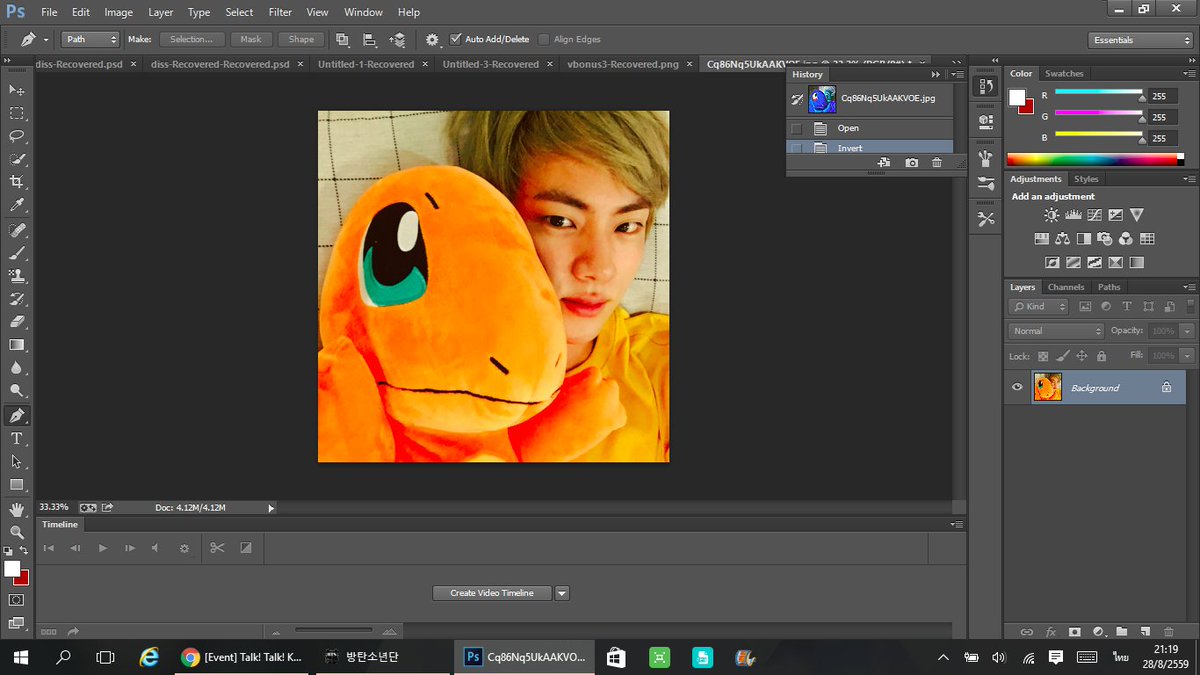Toggle Lock transparent pixels
The height and width of the screenshot is (675, 1200).
coord(1043,356)
